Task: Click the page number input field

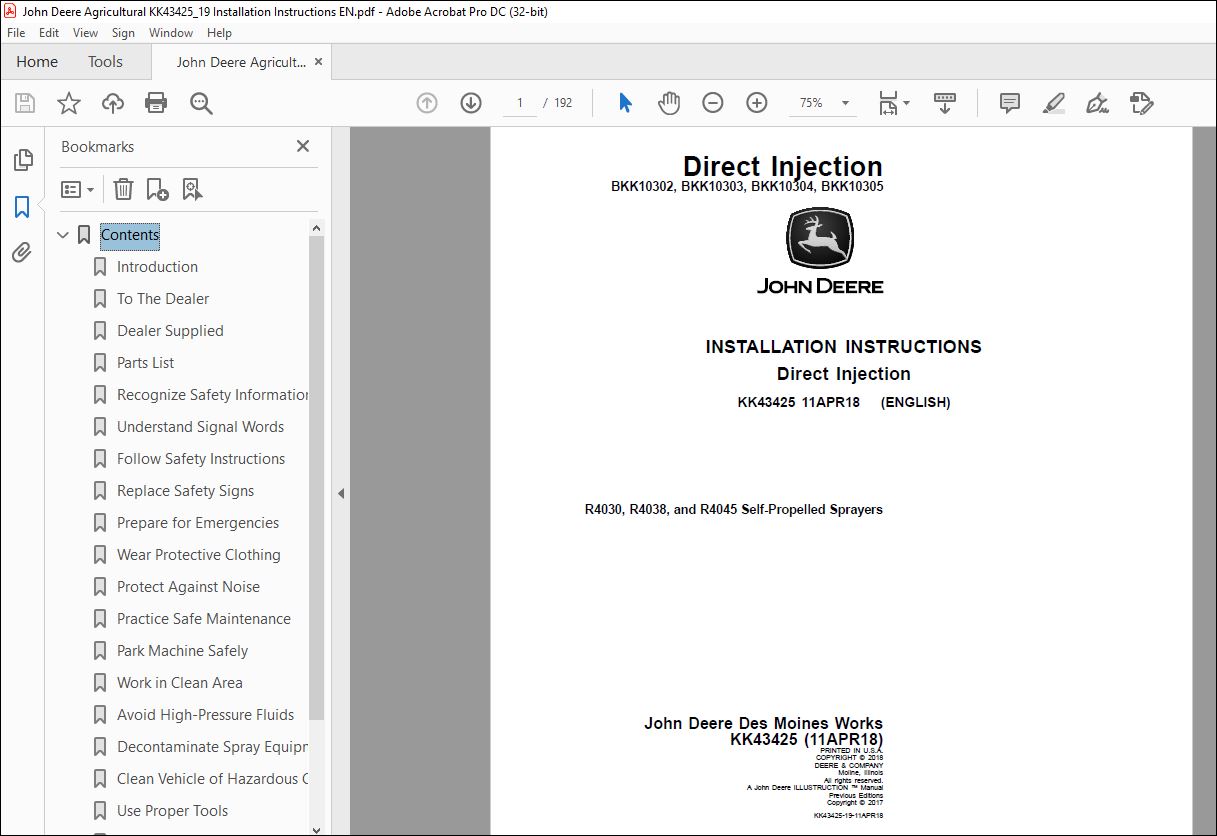Action: (x=520, y=103)
